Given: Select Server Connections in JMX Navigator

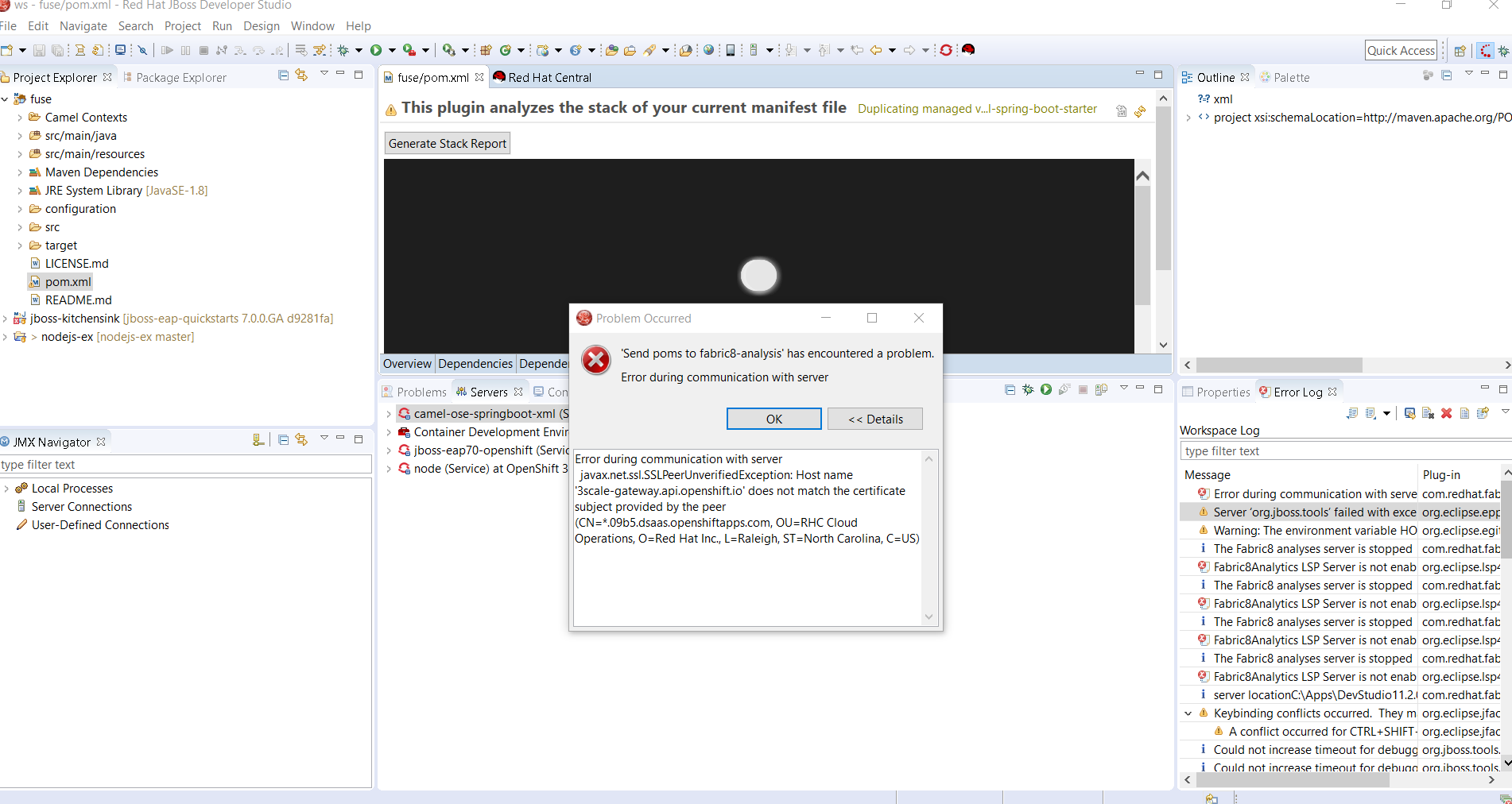Looking at the screenshot, I should 82,507.
